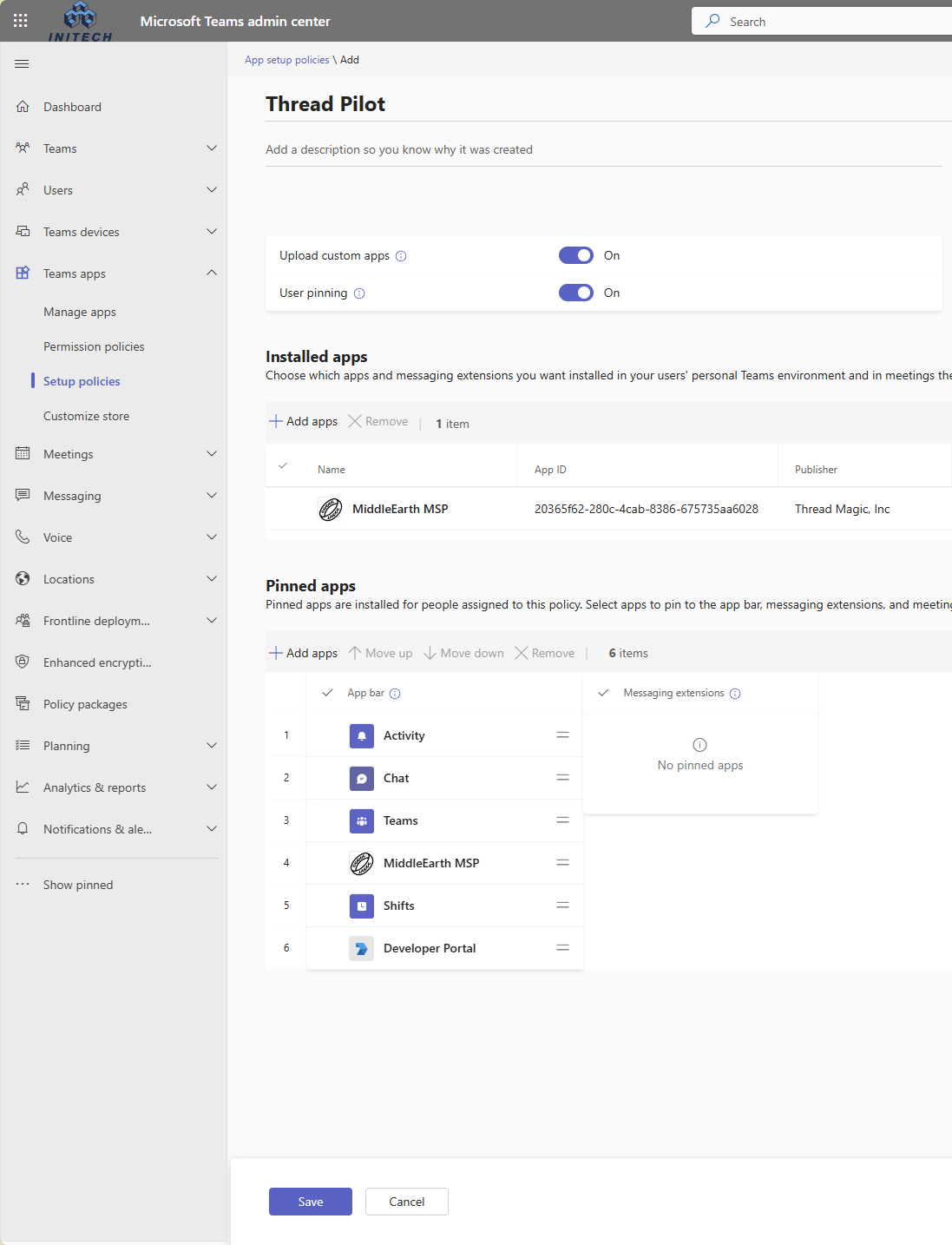
Task: Click the Locations globe icon
Action: (x=23, y=579)
